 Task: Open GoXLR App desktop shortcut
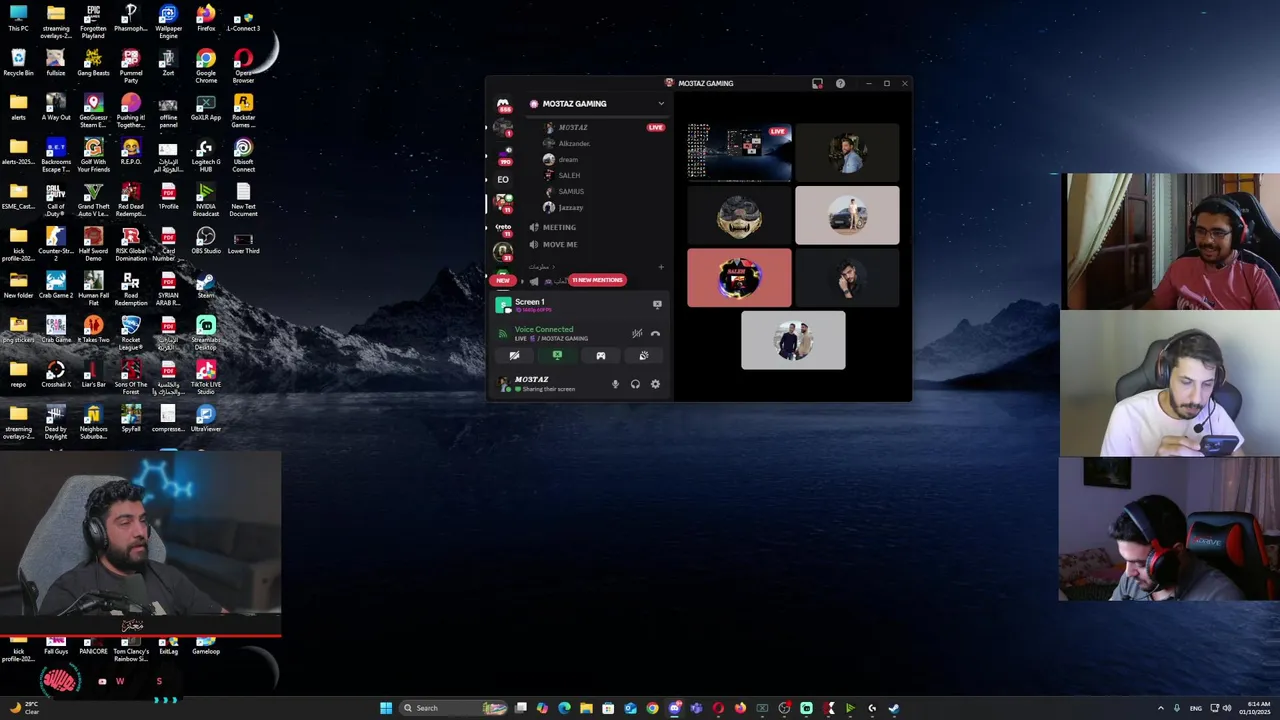point(206,107)
